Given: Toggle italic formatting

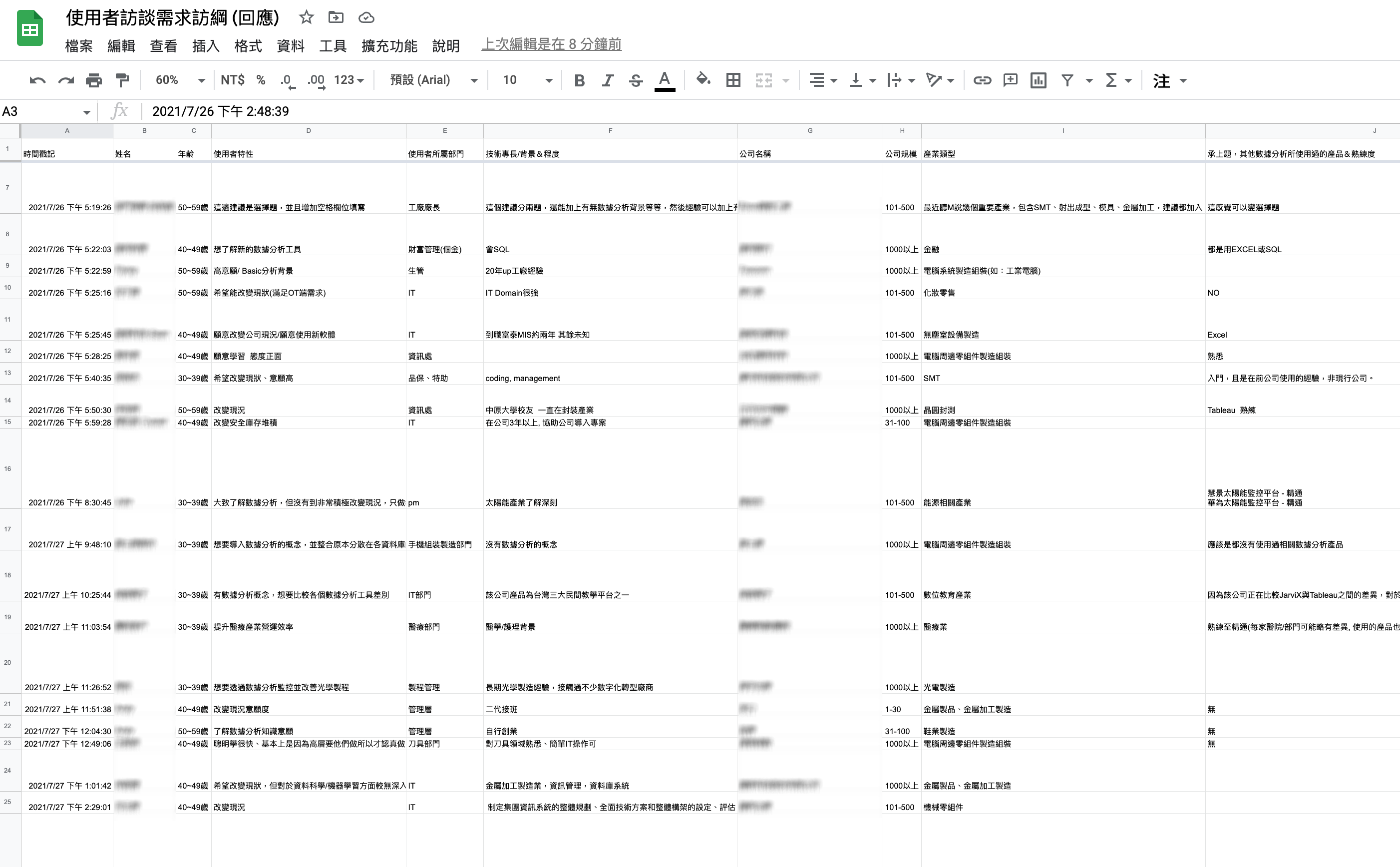Looking at the screenshot, I should [608, 80].
